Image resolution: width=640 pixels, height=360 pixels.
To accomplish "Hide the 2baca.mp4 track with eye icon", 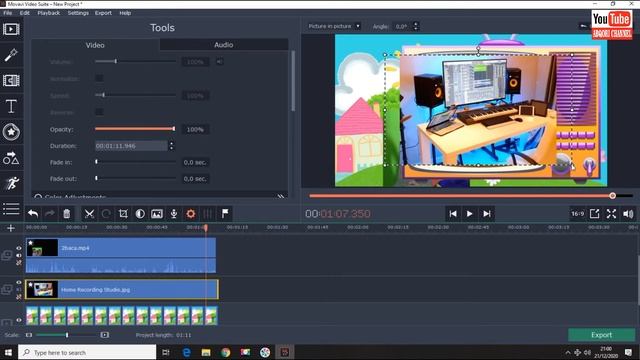I will tap(19, 248).
